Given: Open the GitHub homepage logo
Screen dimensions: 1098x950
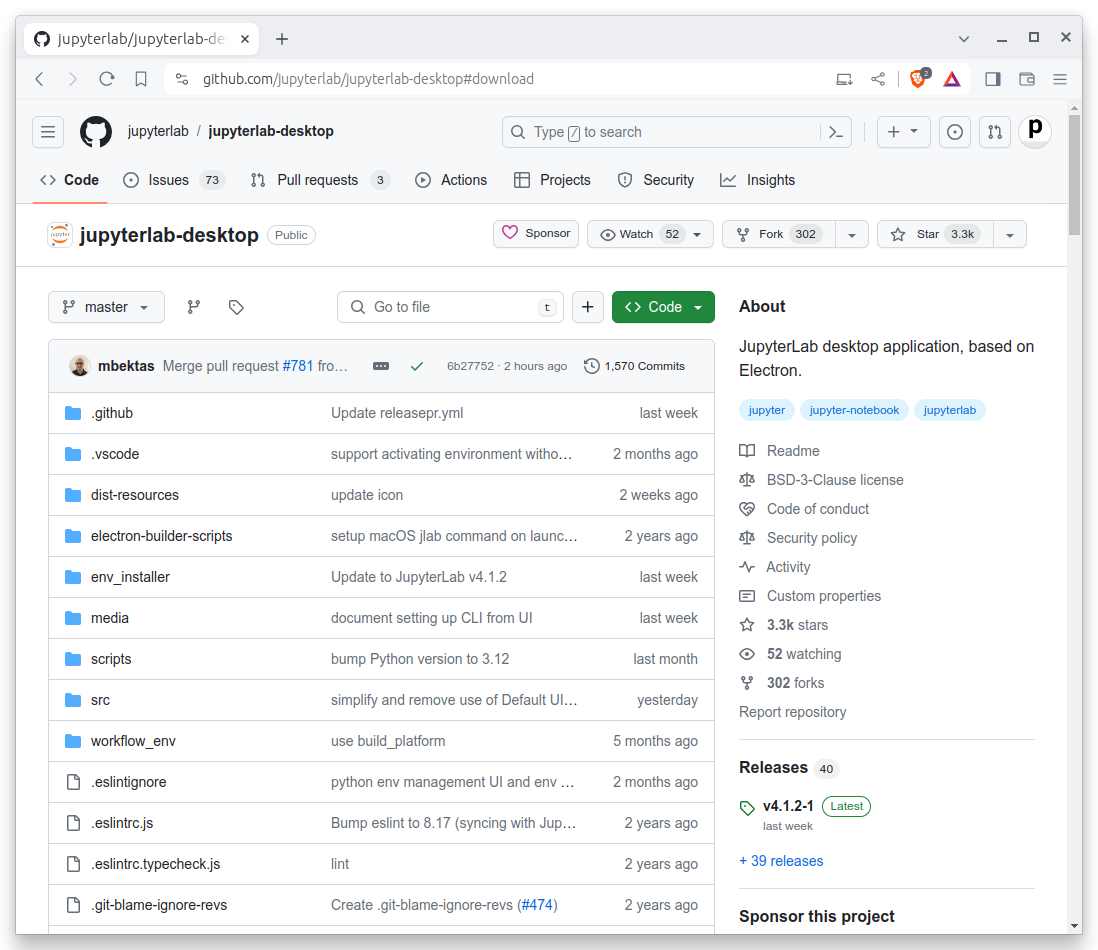Looking at the screenshot, I should pyautogui.click(x=96, y=132).
